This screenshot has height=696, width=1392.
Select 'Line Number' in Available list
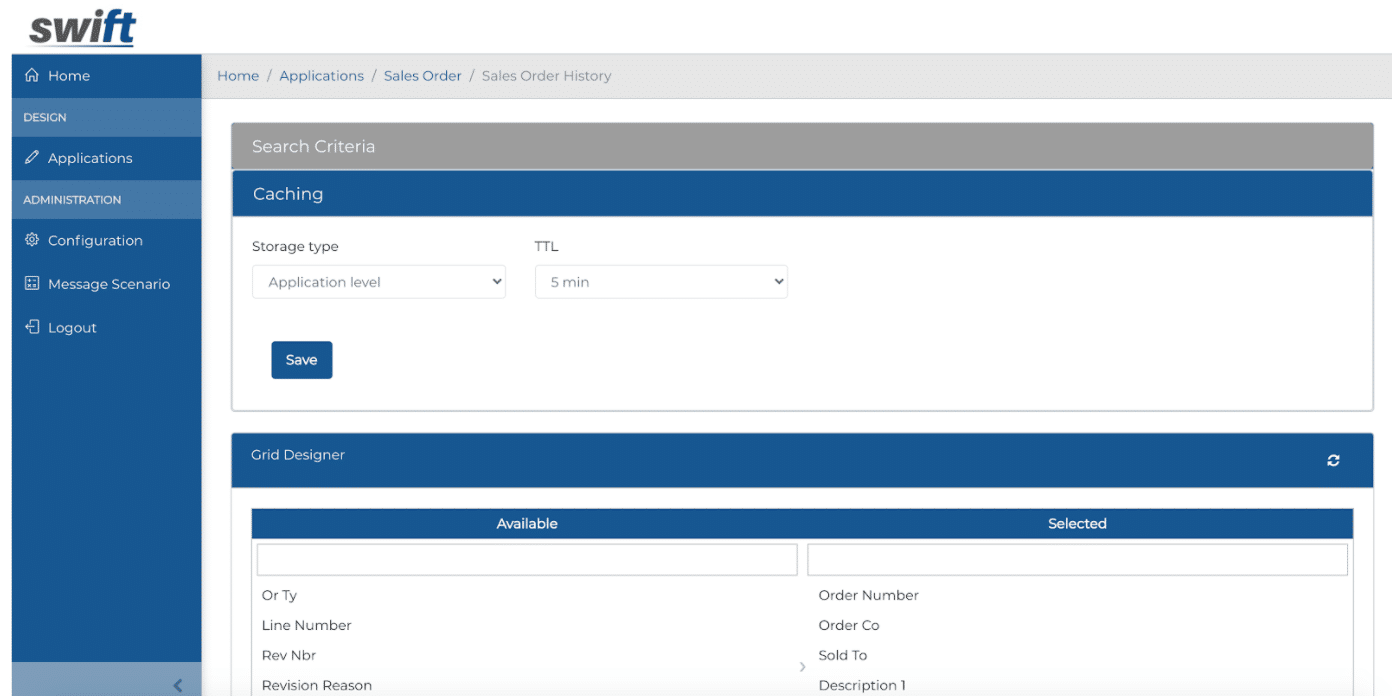click(306, 625)
